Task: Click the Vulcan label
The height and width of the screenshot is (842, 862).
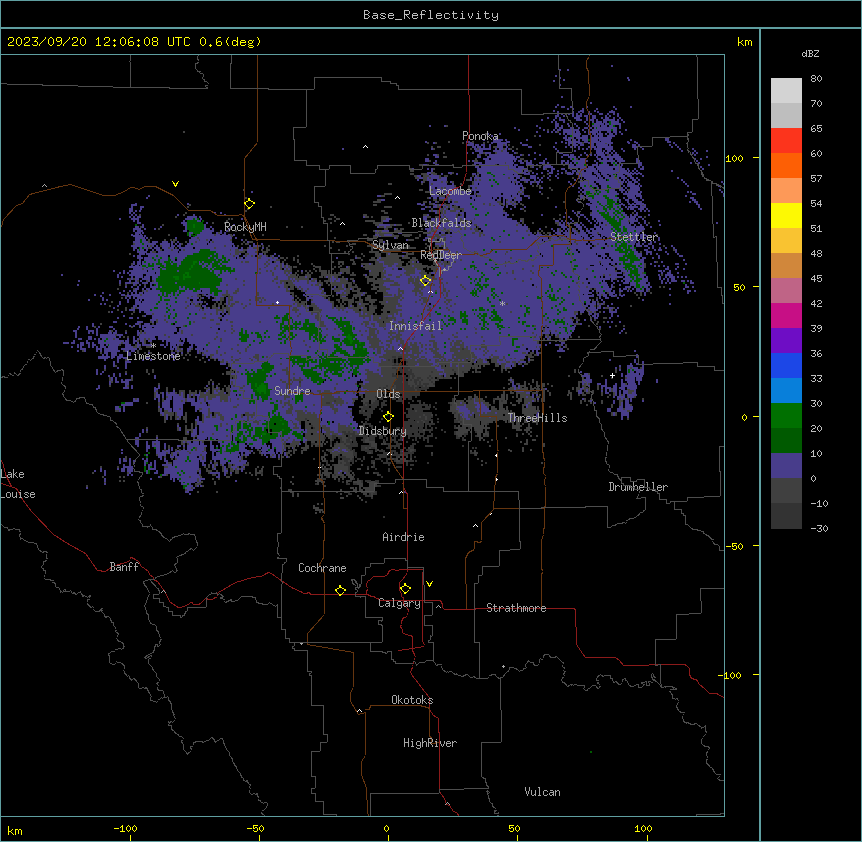Action: (x=543, y=792)
